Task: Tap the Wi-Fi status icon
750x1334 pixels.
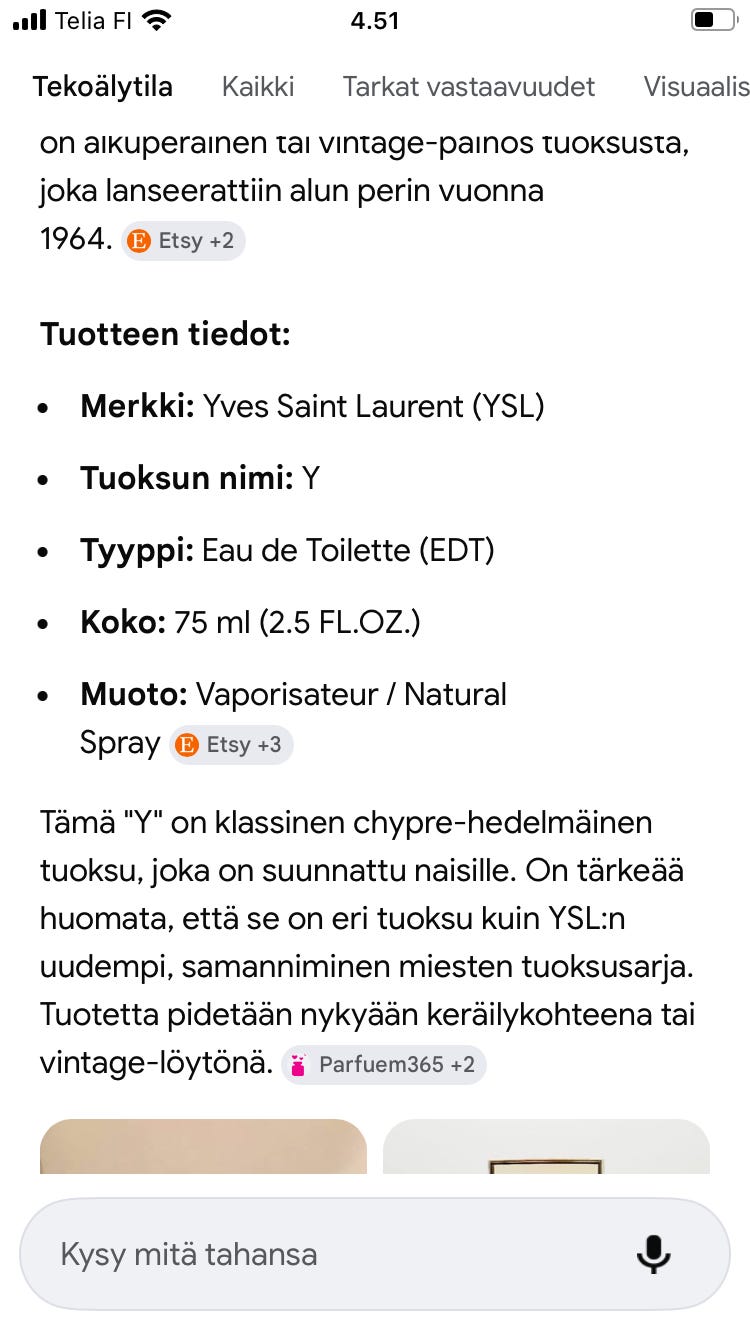Action: [156, 21]
